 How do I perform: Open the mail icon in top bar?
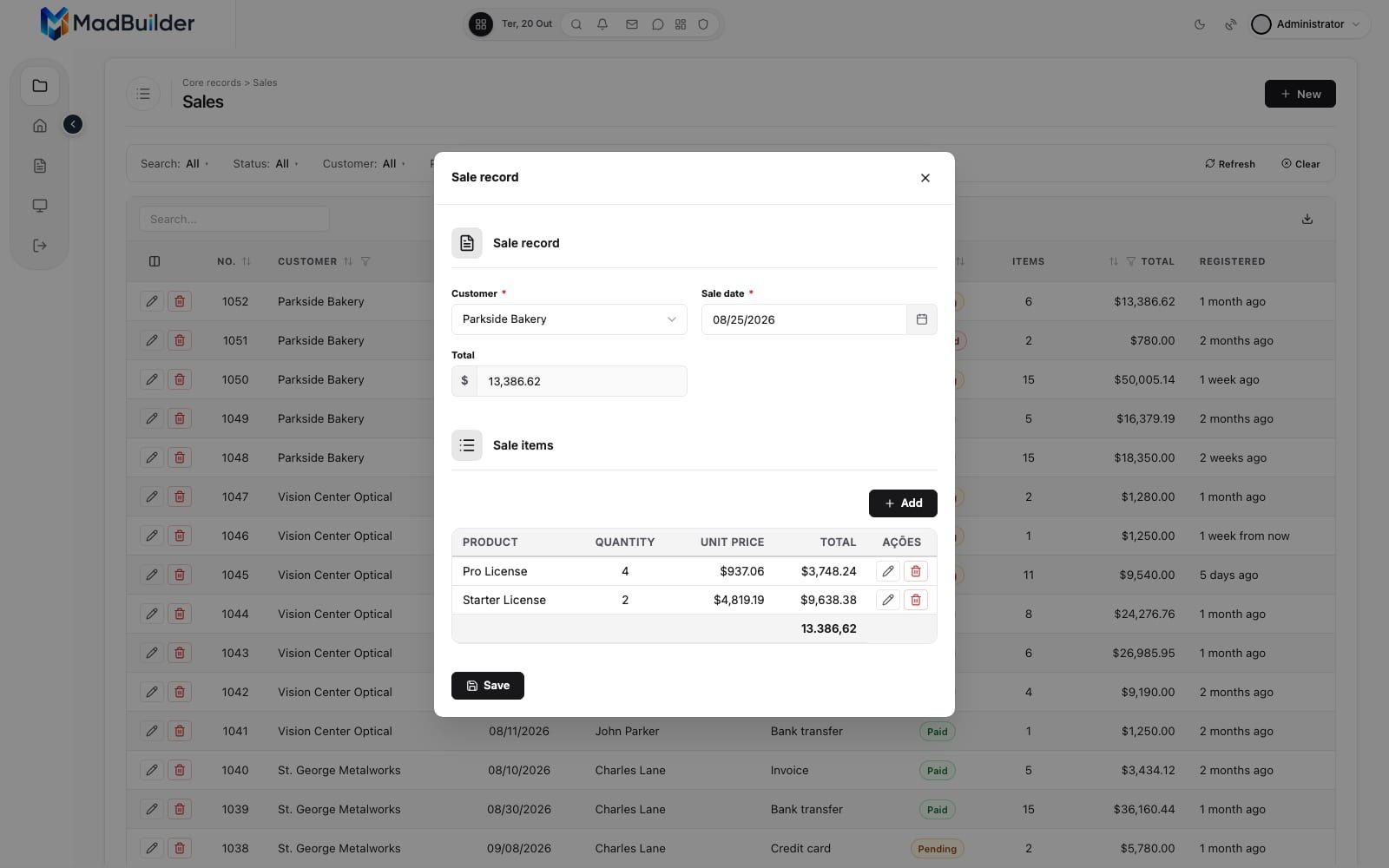[632, 24]
